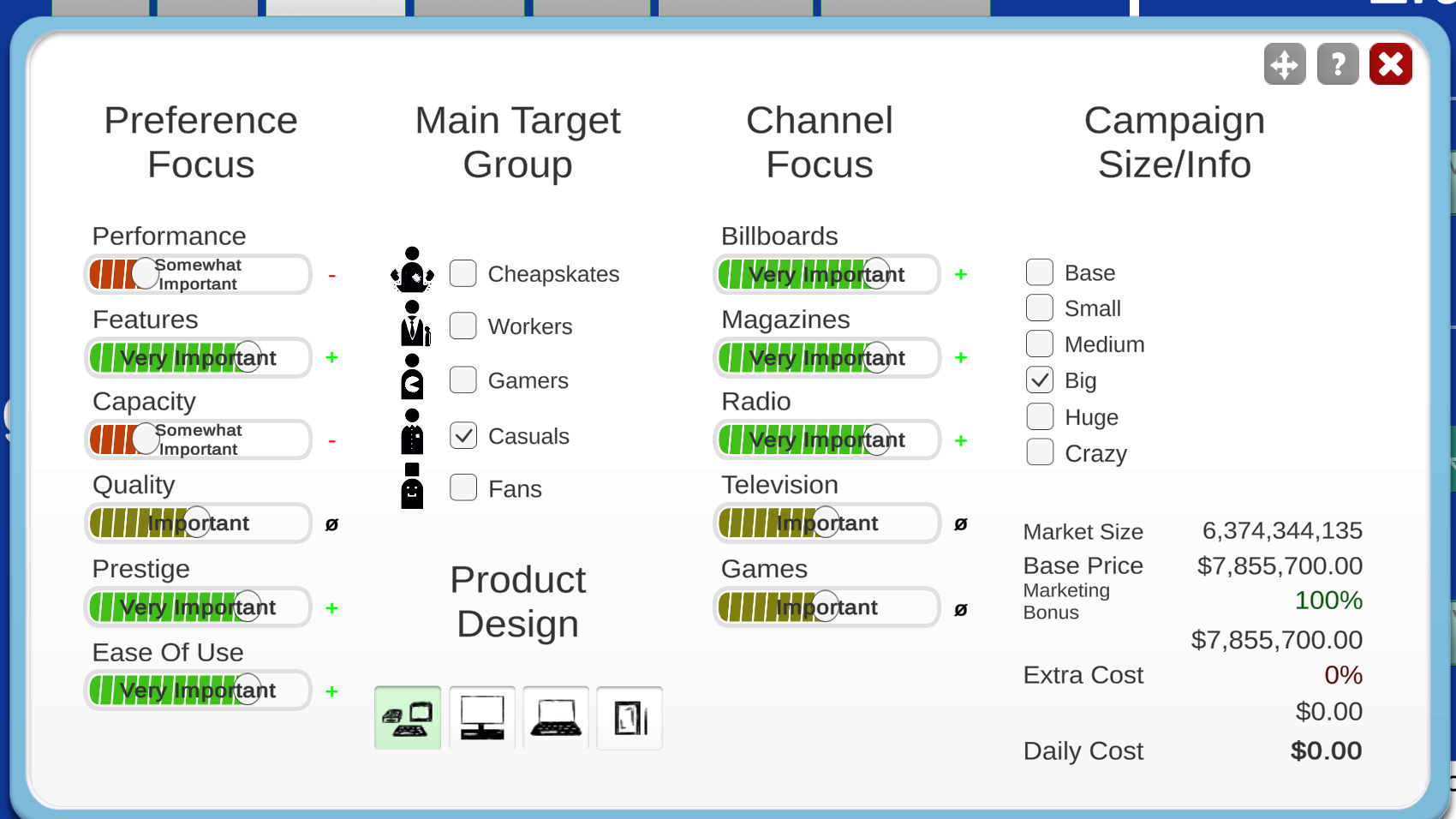Adjust the Games channel slider
The height and width of the screenshot is (819, 1456).
point(827,607)
